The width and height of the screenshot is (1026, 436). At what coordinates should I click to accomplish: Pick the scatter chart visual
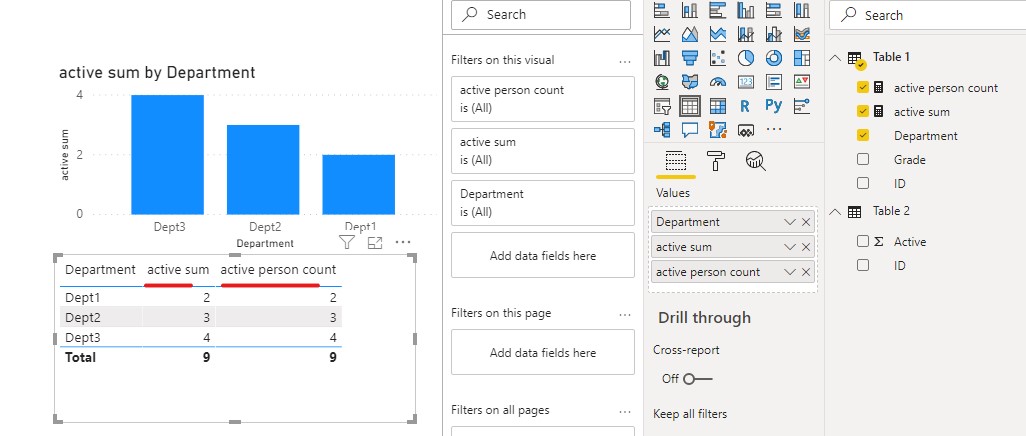coord(718,58)
